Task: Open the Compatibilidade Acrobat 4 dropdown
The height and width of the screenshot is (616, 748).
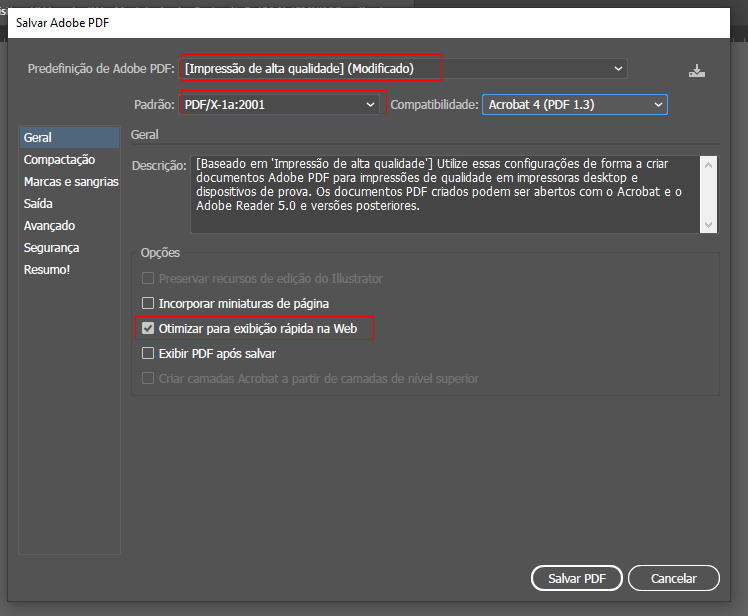Action: click(575, 104)
